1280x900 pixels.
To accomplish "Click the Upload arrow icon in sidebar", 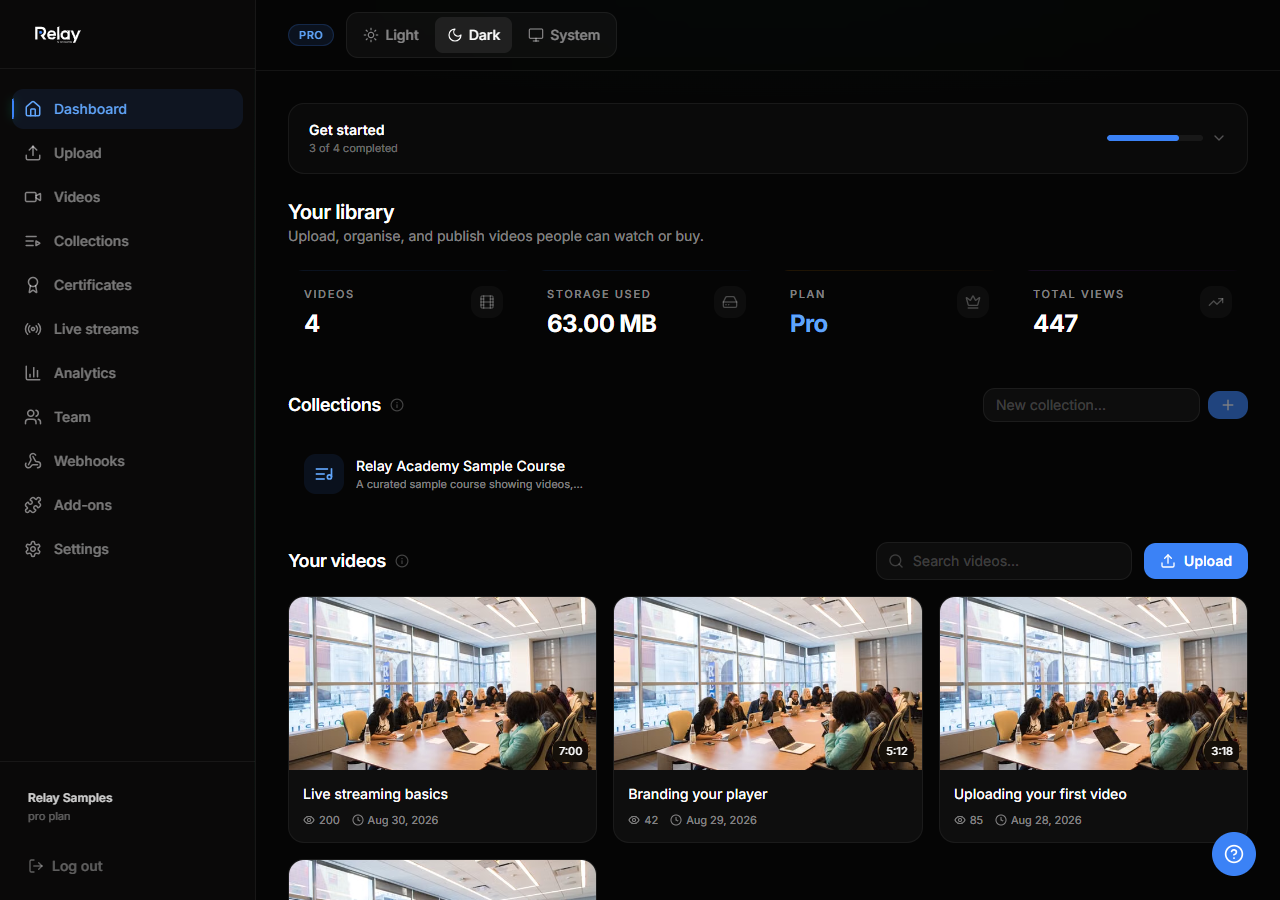I will click(33, 153).
